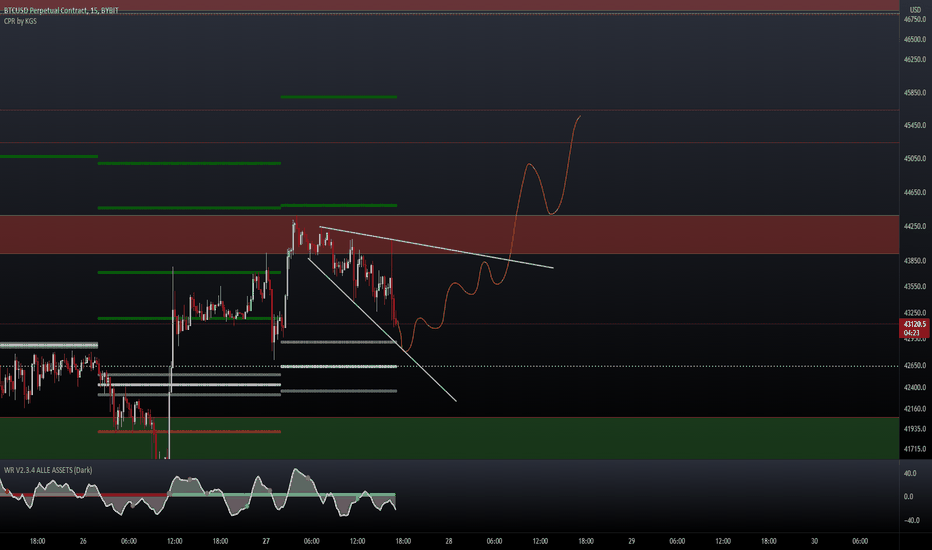Click the 46250.0 price axis label
Viewport: 932px width, 550px height.
pyautogui.click(x=915, y=59)
